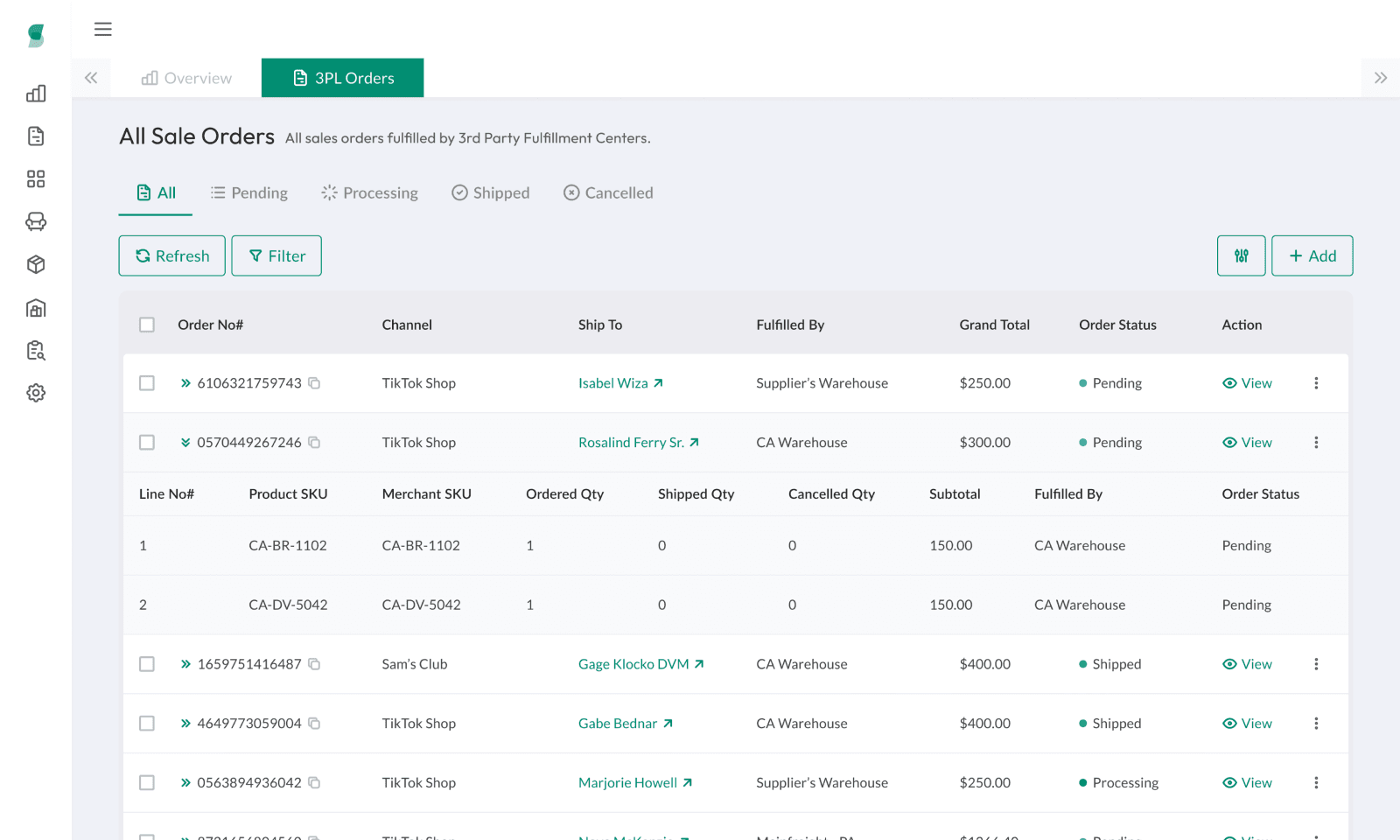Expand order 0563894936042 line items
Viewport: 1400px width, 840px height.
[x=185, y=783]
